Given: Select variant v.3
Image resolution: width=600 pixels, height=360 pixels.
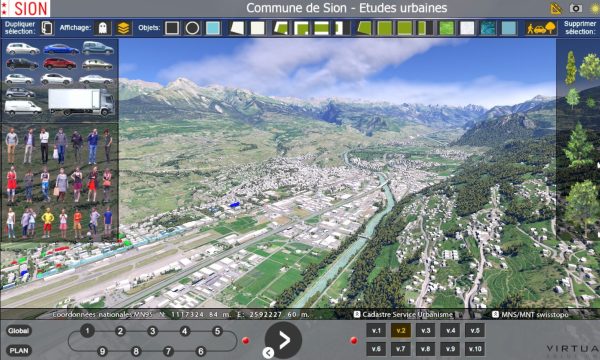Looking at the screenshot, I should [426, 331].
